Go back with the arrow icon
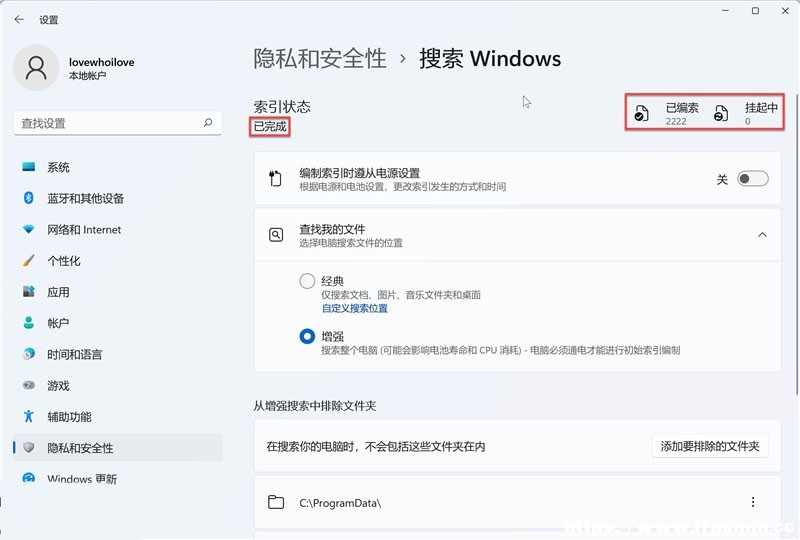 click(x=19, y=20)
